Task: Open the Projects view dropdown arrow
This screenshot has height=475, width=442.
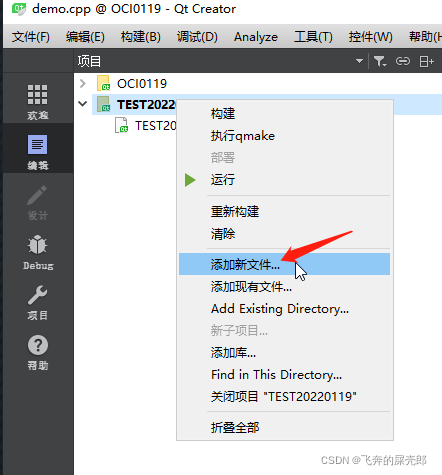Action: click(x=359, y=61)
